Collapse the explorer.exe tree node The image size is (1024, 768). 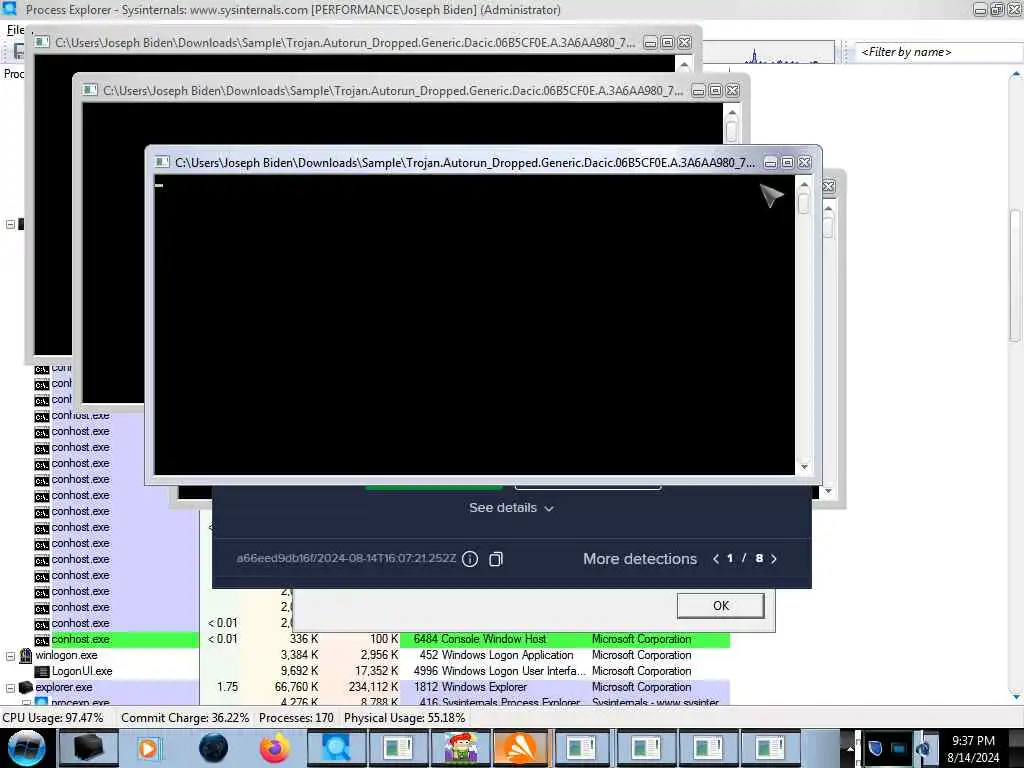click(x=10, y=688)
